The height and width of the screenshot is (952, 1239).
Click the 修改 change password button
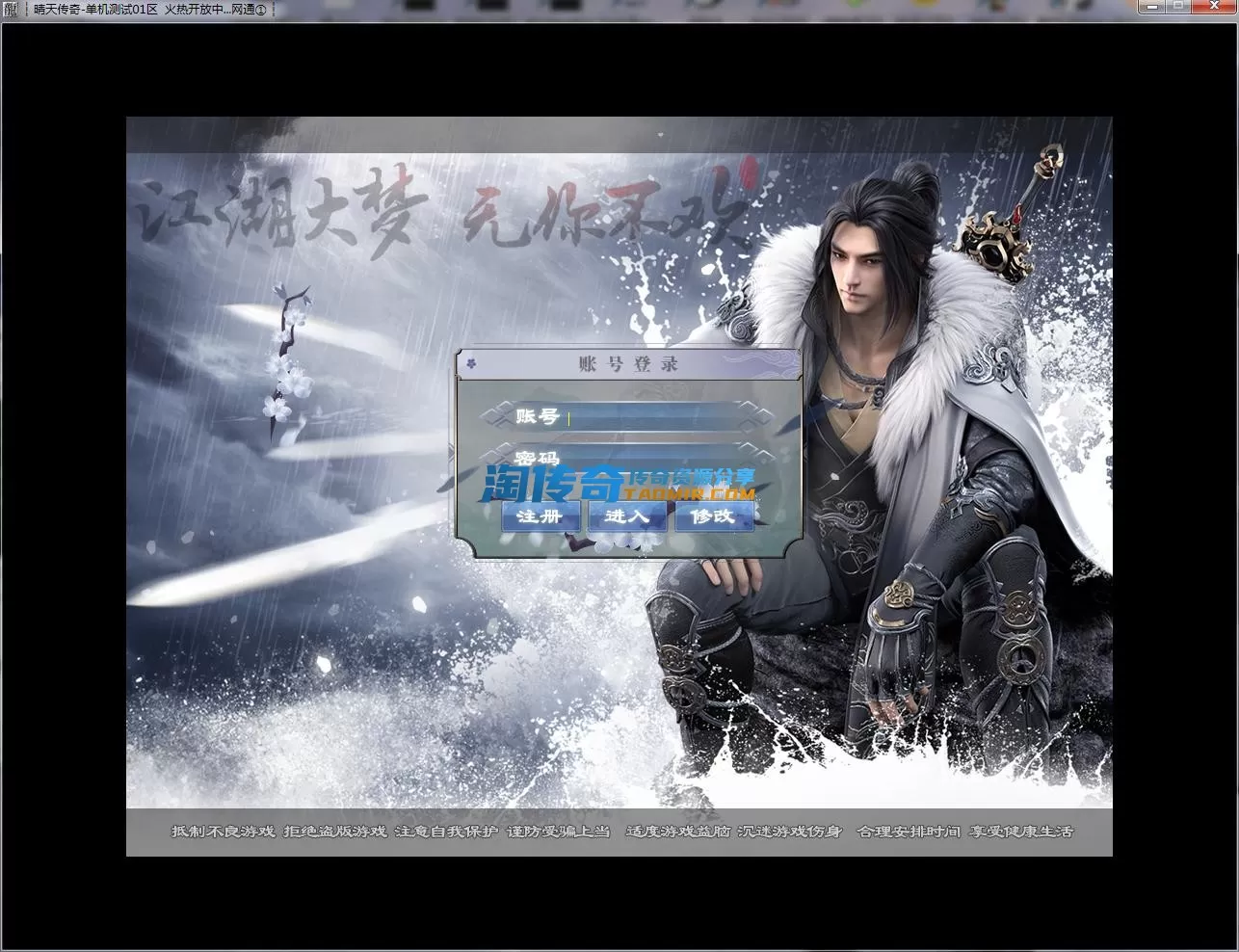(714, 516)
